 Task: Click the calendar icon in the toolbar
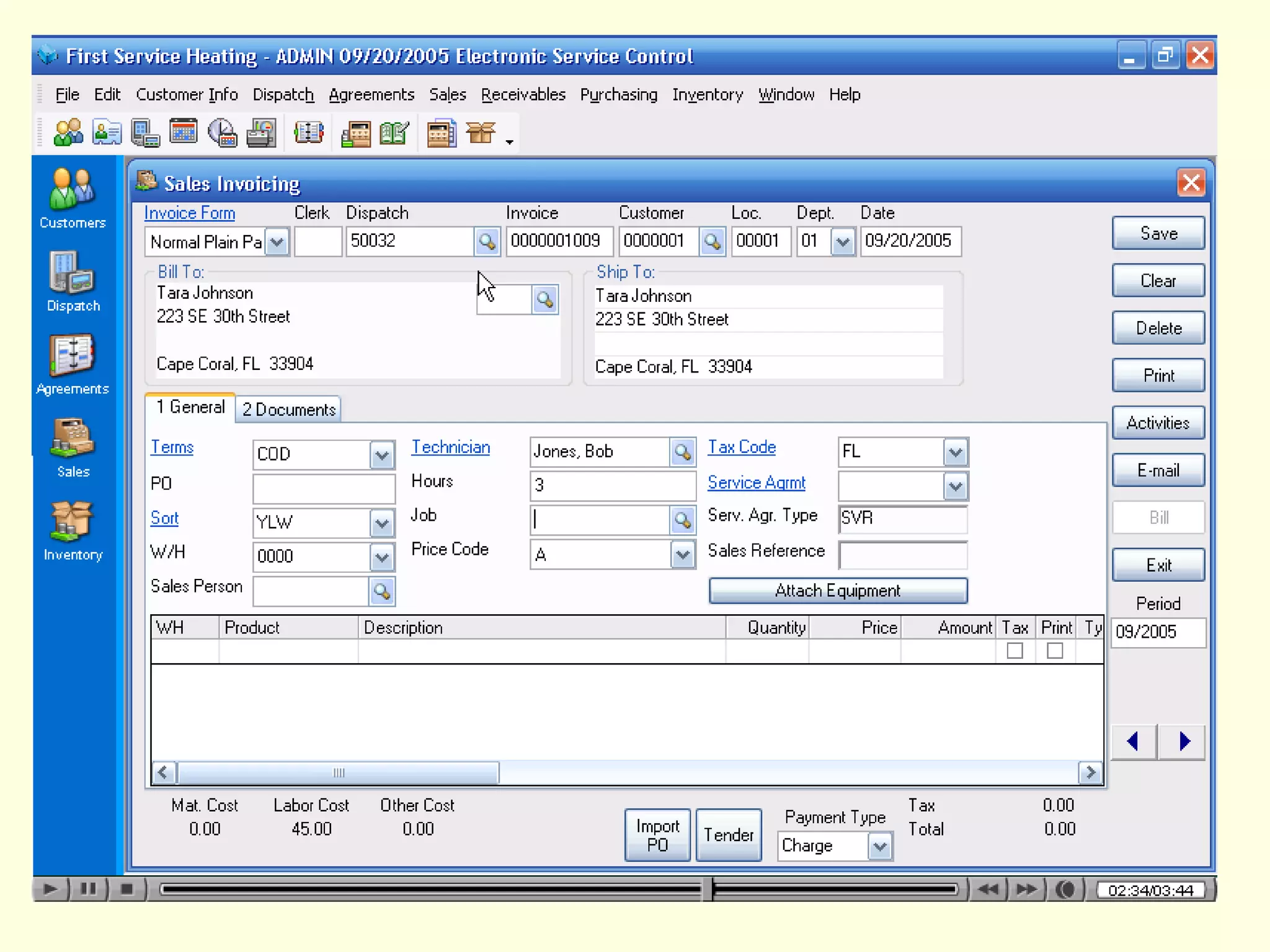pyautogui.click(x=184, y=132)
